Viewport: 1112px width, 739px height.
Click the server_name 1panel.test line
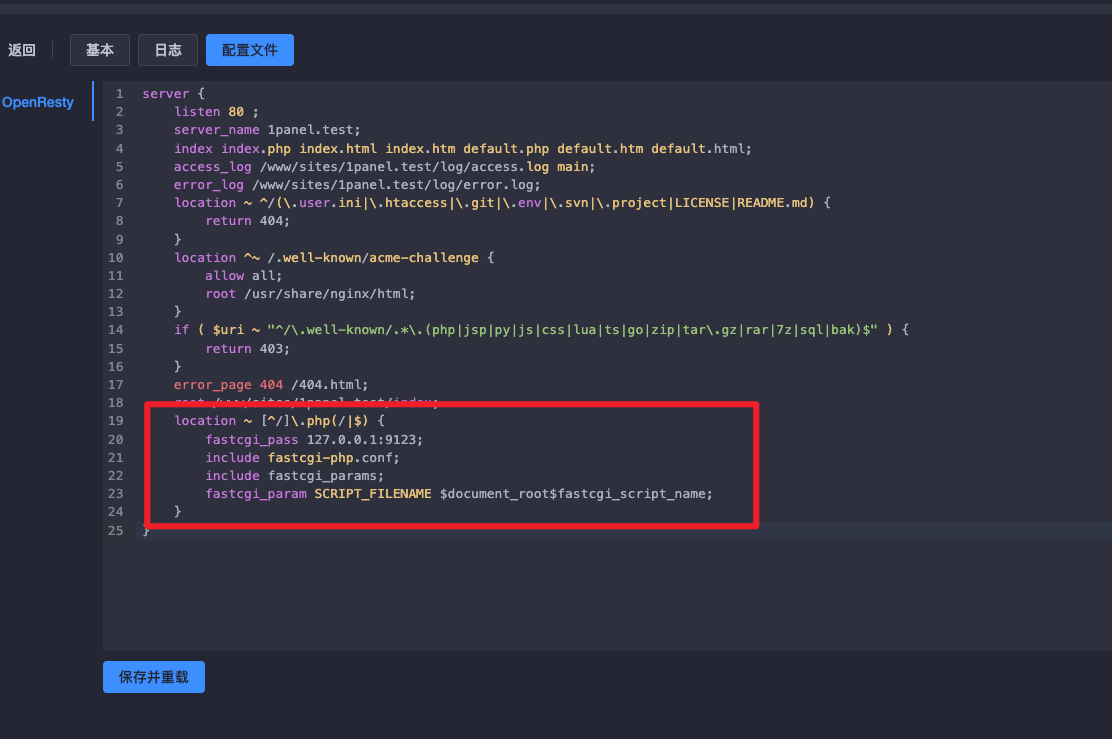pyautogui.click(x=266, y=130)
